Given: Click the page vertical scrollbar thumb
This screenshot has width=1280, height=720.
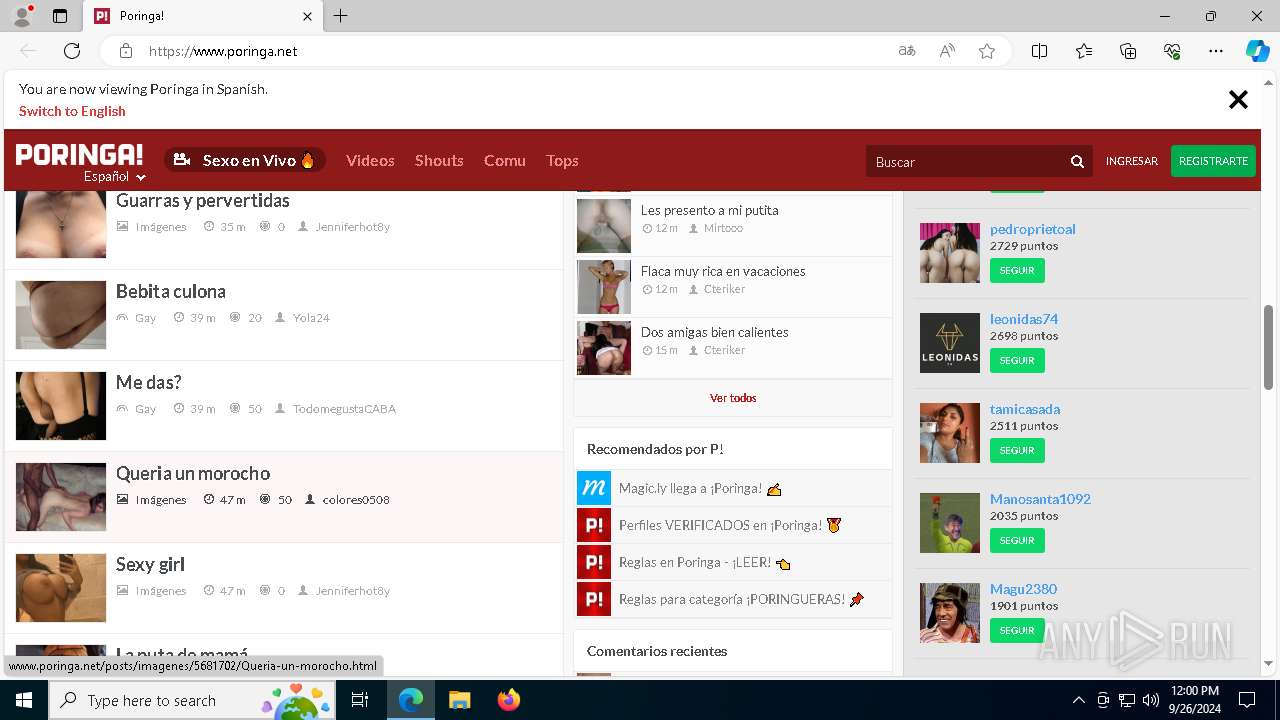Looking at the screenshot, I should (1269, 347).
